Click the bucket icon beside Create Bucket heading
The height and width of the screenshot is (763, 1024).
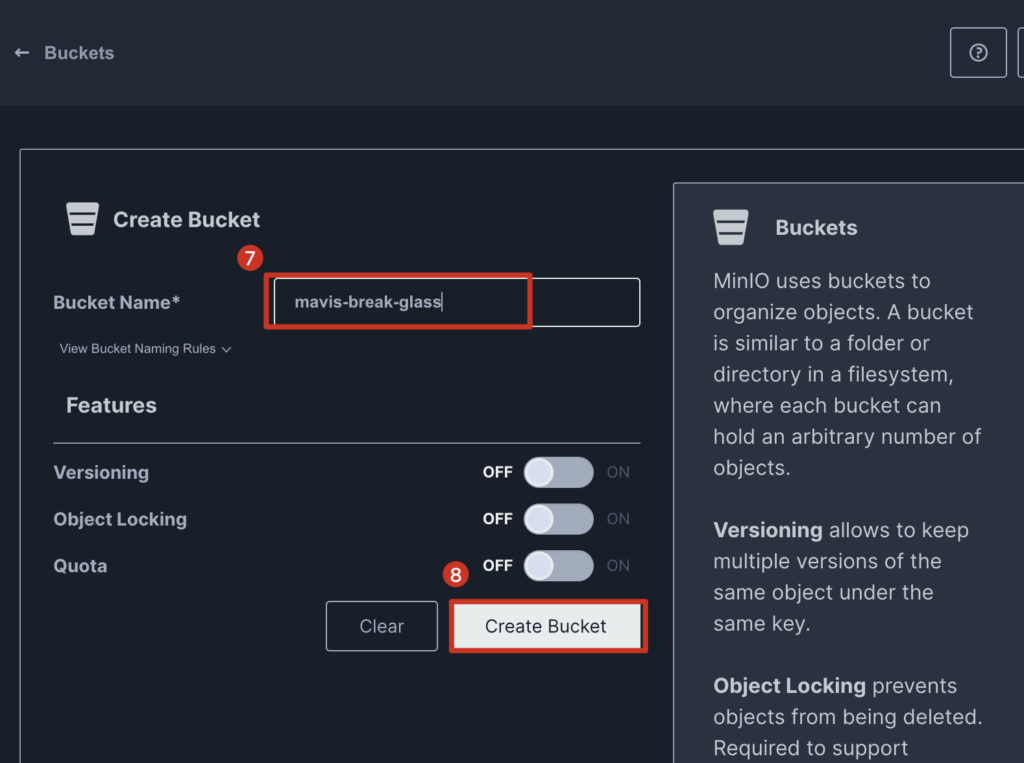(82, 219)
